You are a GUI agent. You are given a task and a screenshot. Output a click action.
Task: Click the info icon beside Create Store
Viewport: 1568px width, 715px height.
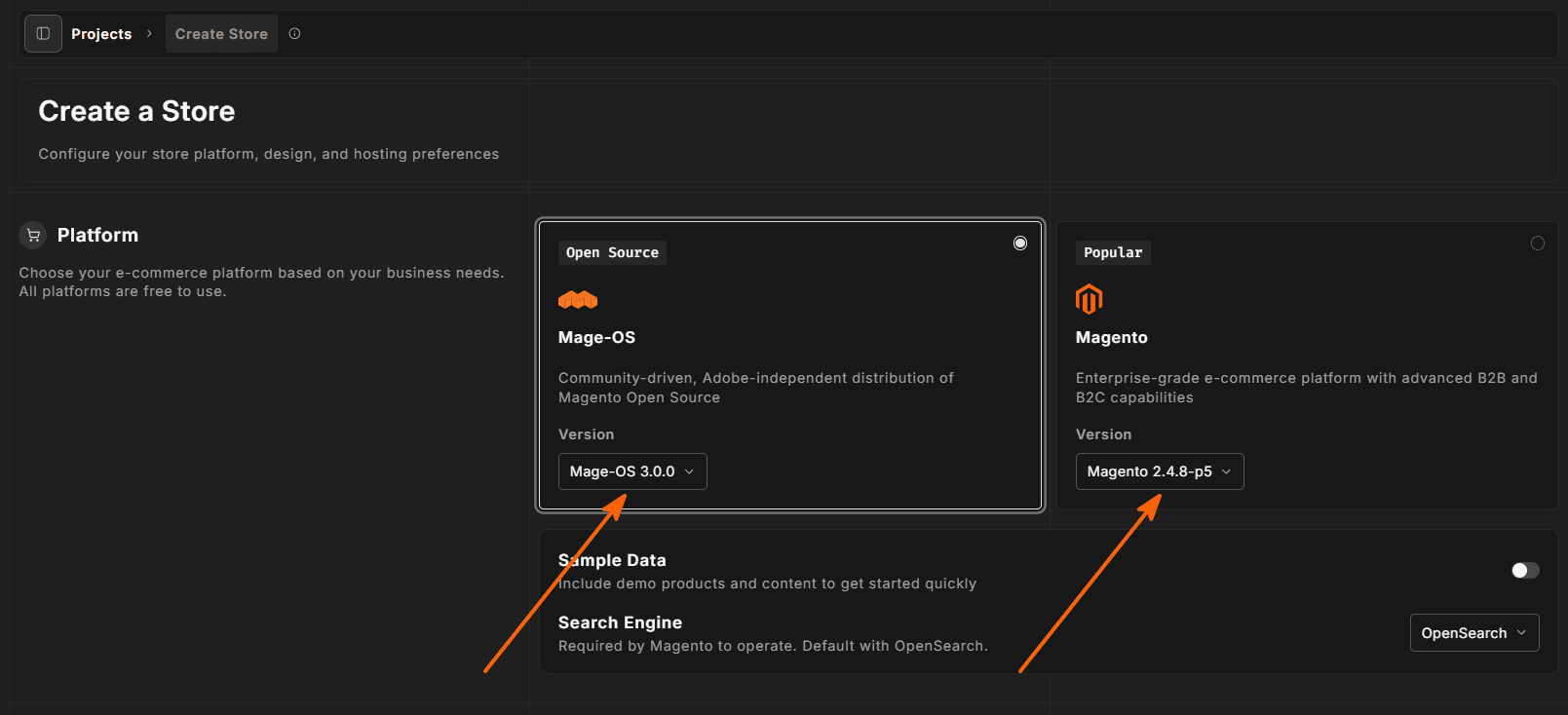click(294, 34)
